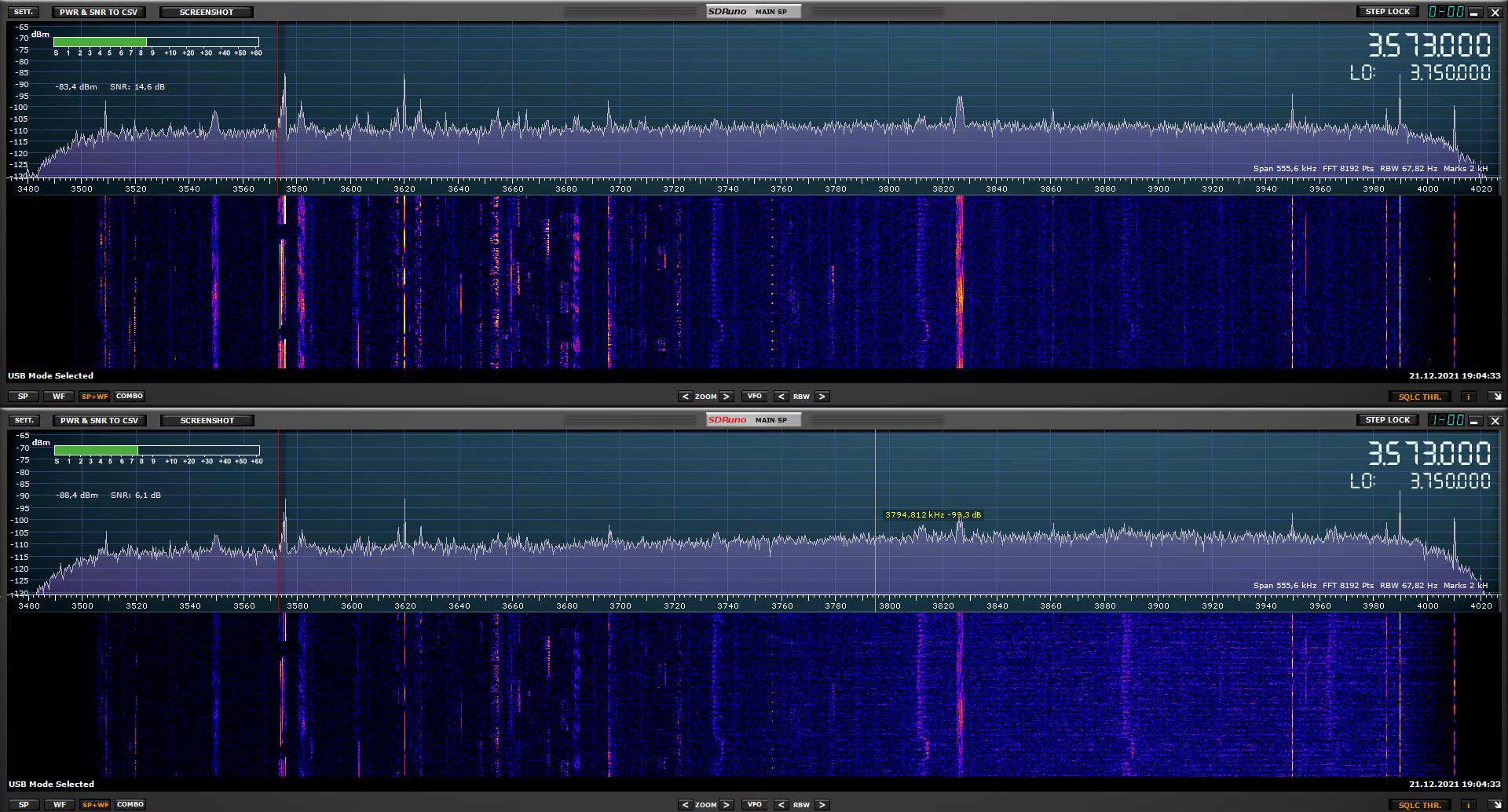The image size is (1508, 812).
Task: Click '-83,4 dBm' power readout, top window
Action: coord(76,87)
